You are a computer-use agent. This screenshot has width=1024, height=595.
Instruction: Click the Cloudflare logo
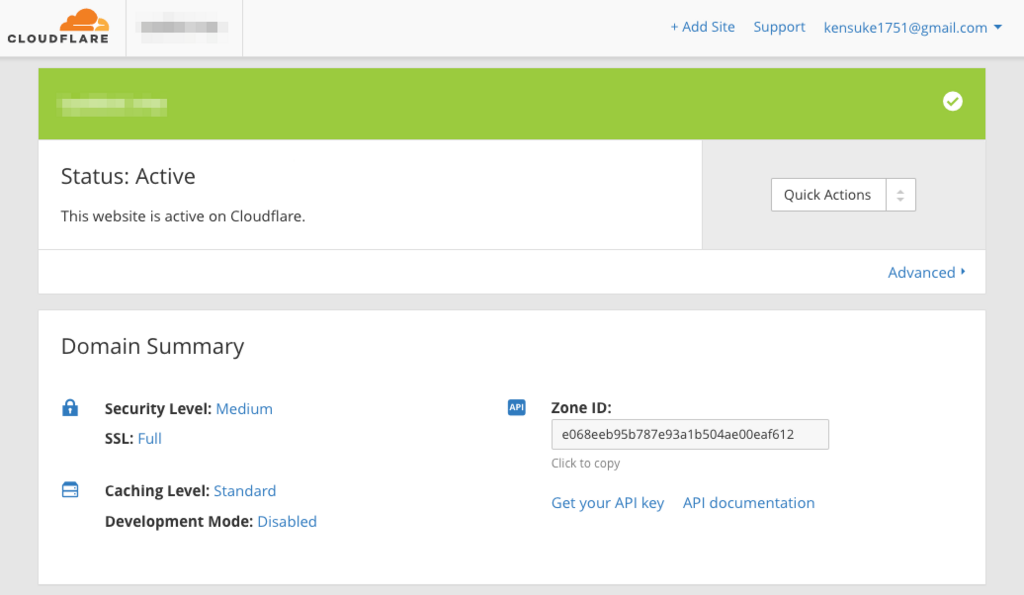[58, 27]
